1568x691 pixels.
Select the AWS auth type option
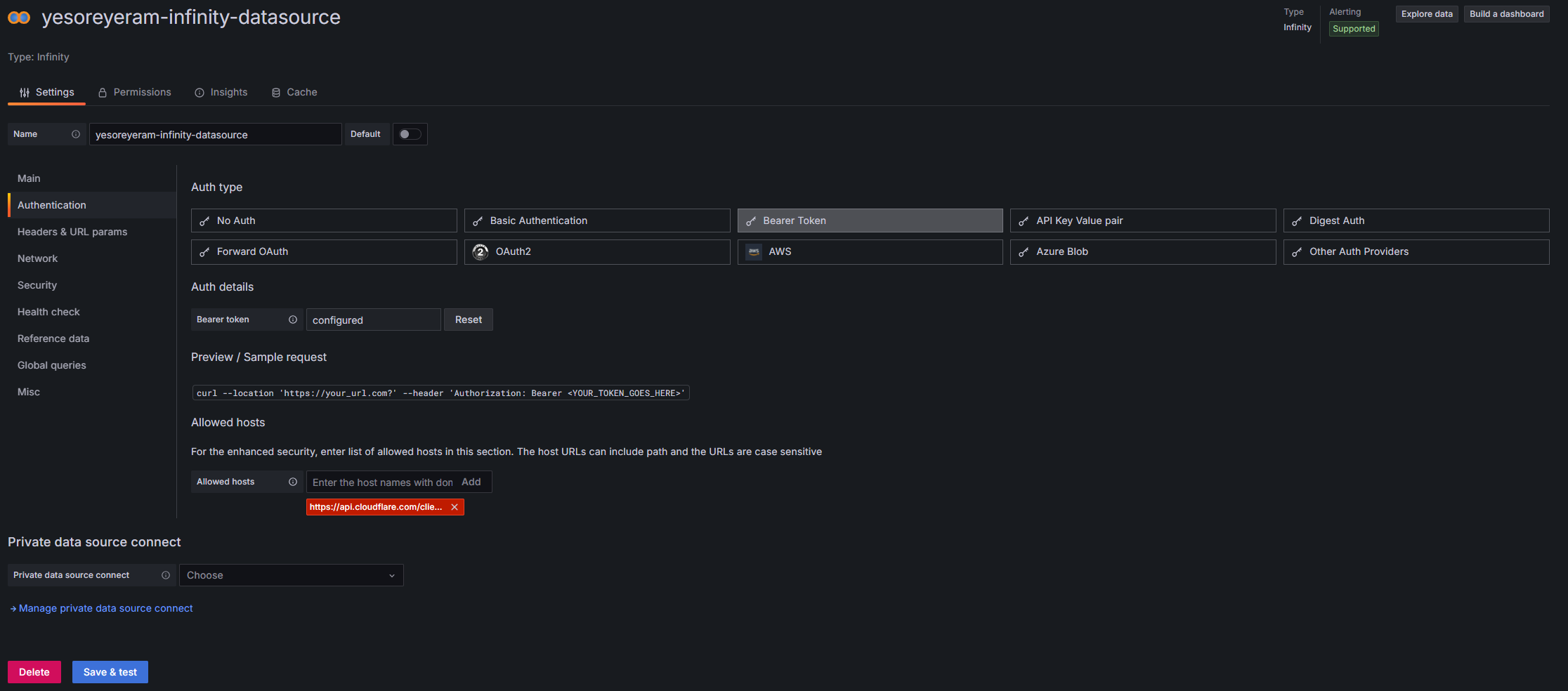(870, 252)
